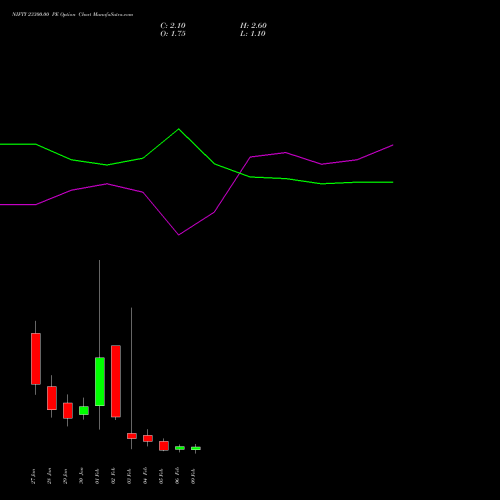Image resolution: width=500 pixels, height=500 pixels.
Task: Select the open value O: 1.75
Action: (173, 34)
